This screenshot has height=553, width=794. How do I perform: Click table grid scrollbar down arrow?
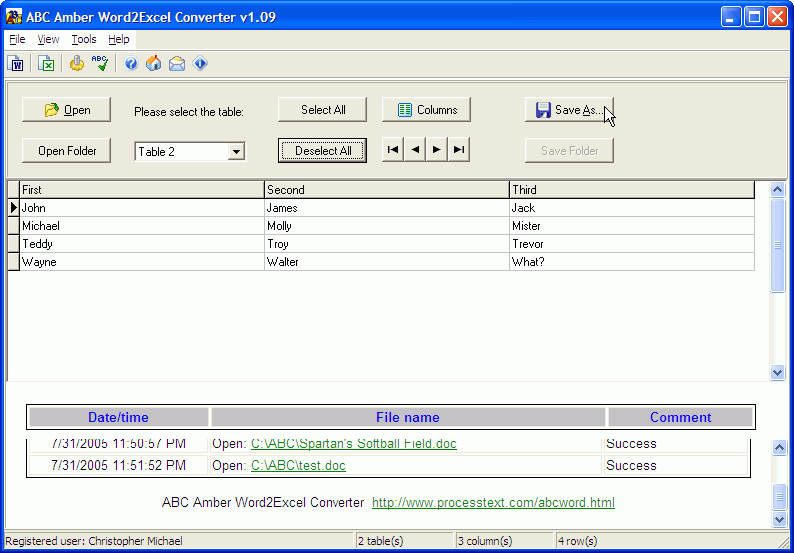coord(777,372)
